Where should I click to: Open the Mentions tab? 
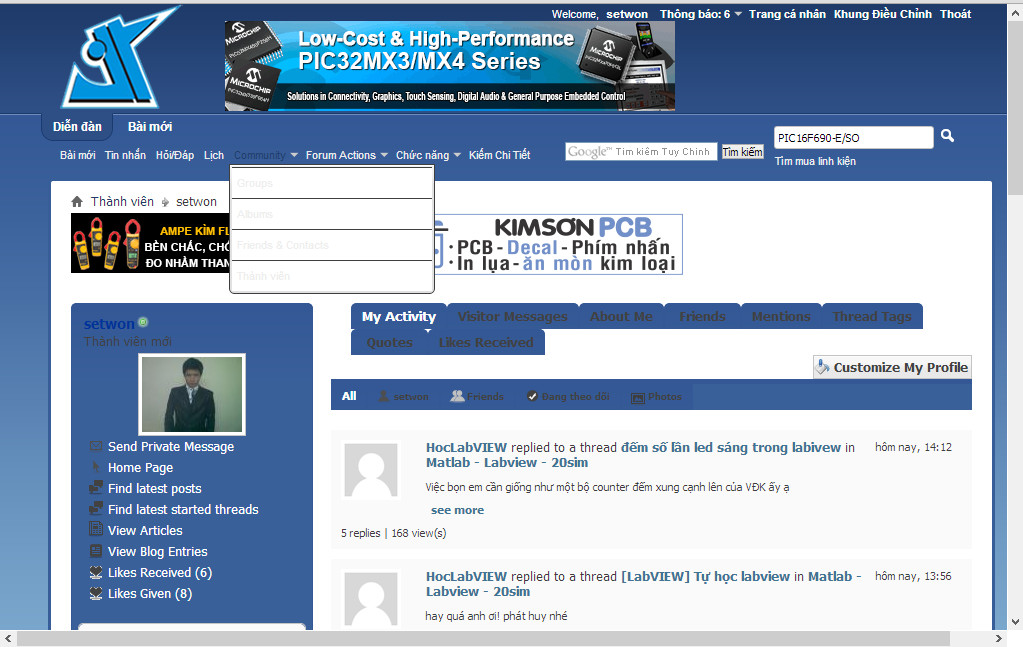(x=781, y=316)
